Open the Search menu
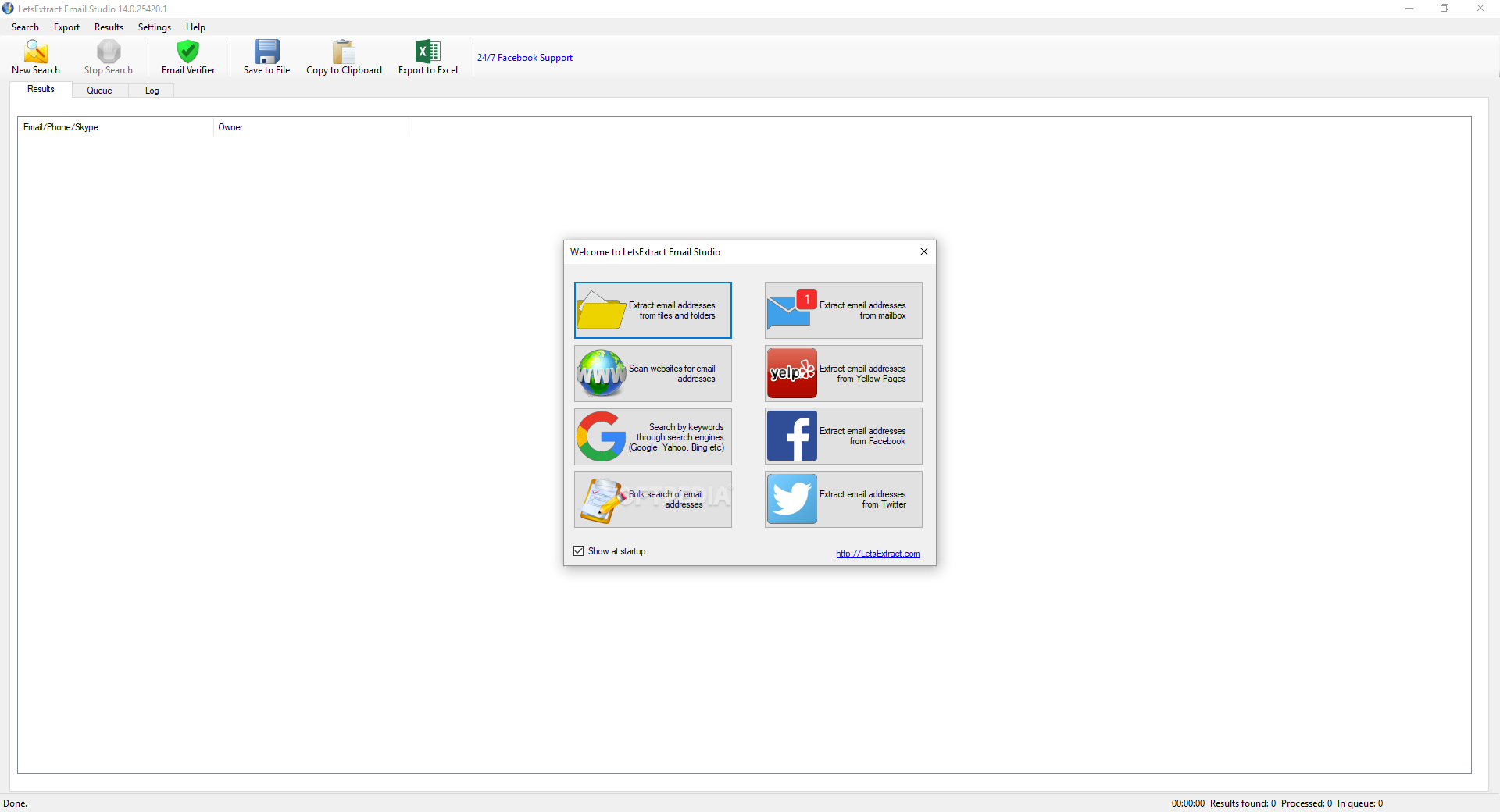This screenshot has width=1500, height=812. tap(25, 27)
